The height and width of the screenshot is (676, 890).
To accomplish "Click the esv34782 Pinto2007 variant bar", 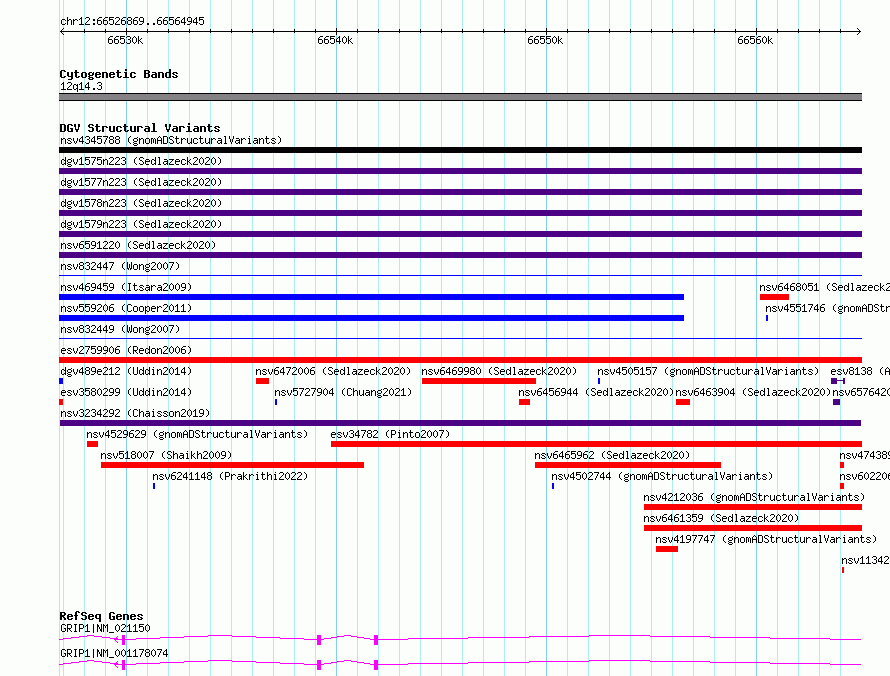I will pos(597,444).
